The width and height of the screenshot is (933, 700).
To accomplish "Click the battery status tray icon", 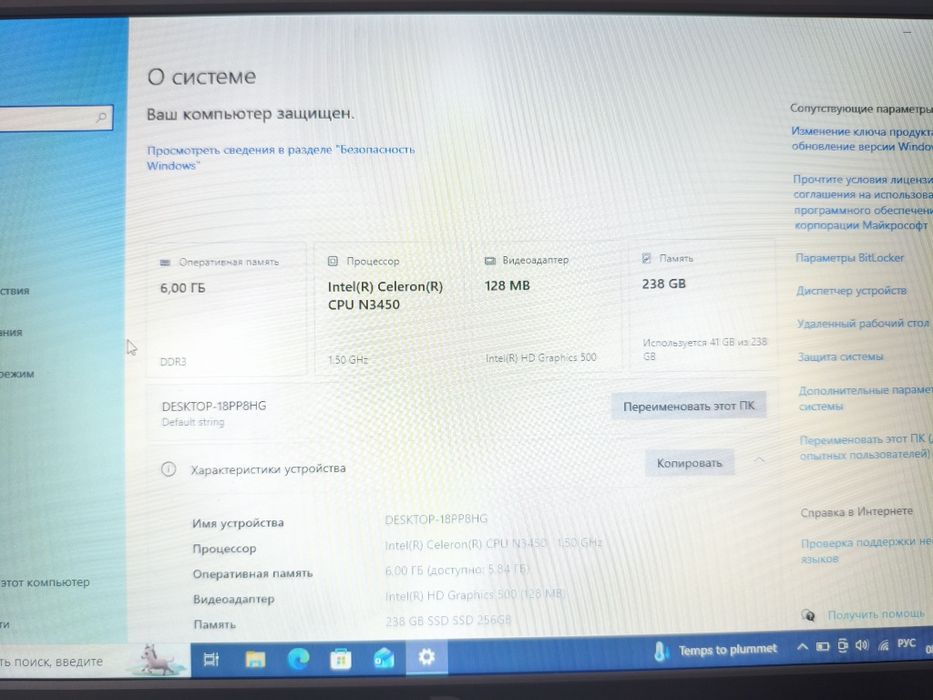I will [x=822, y=646].
